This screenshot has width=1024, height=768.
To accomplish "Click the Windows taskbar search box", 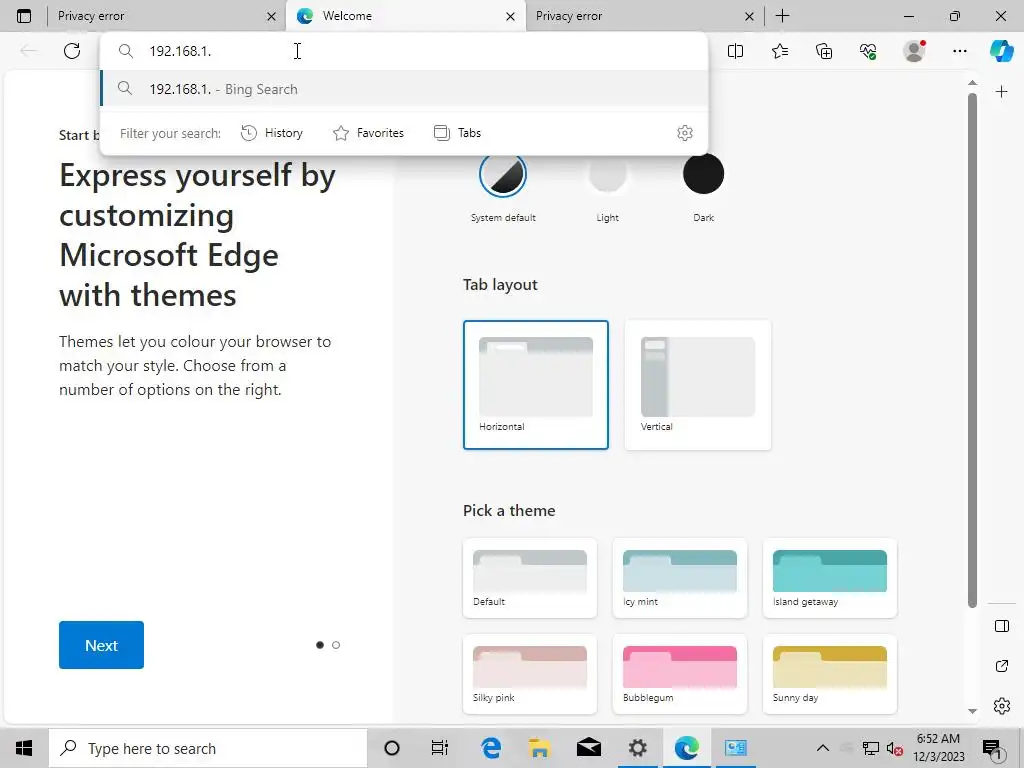I will pyautogui.click(x=208, y=748).
